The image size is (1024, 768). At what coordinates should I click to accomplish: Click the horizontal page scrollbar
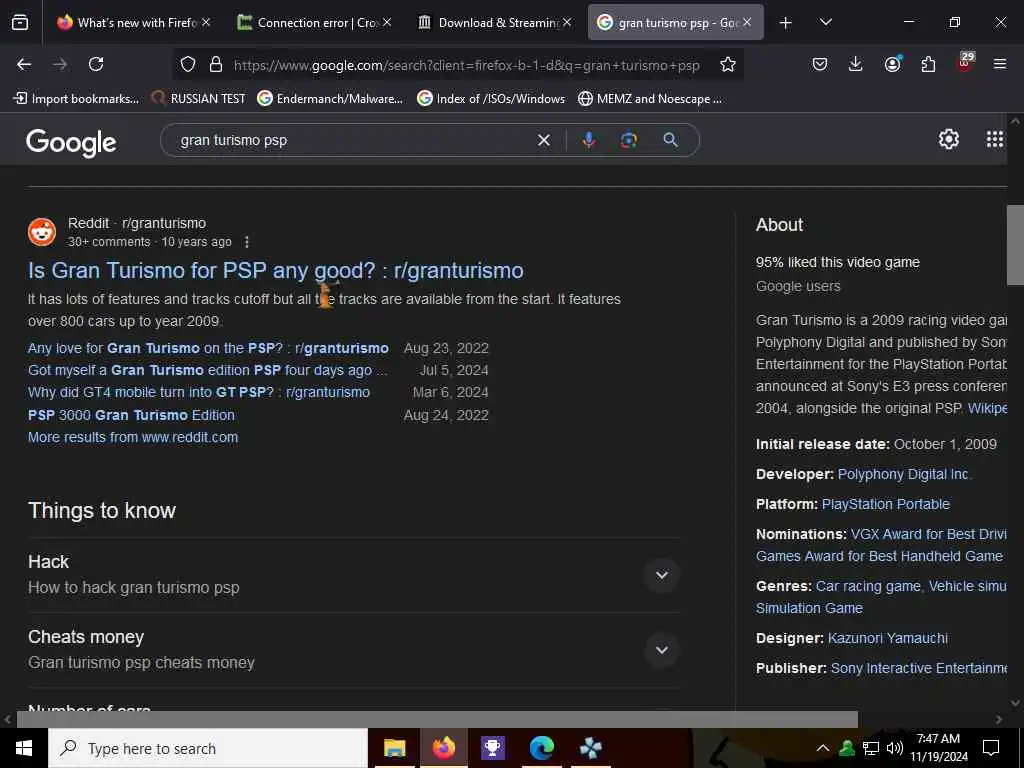[x=436, y=719]
